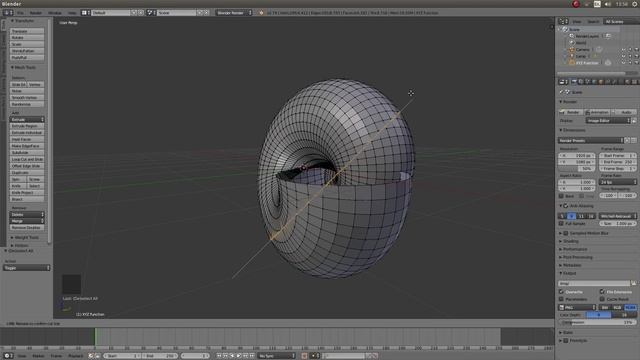Open the outliner View menu
The image size is (640, 360).
point(577,22)
